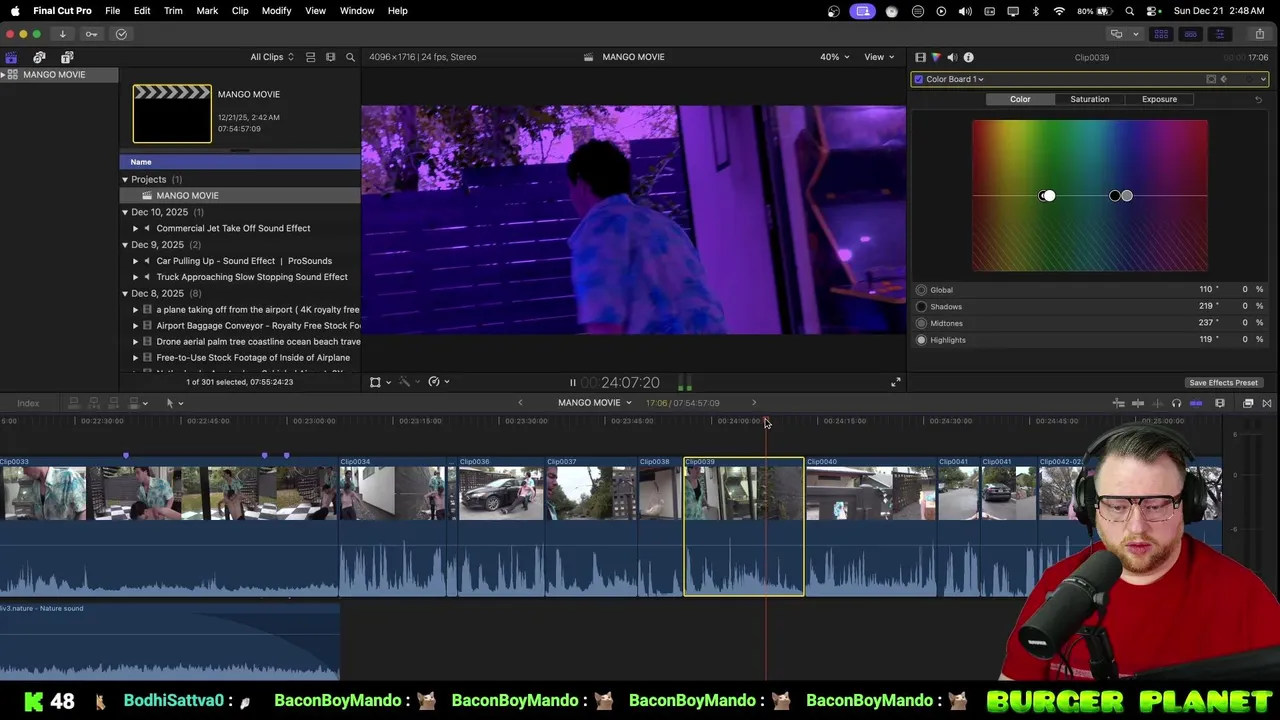The height and width of the screenshot is (720, 1280).
Task: Add a shape mask to Color Board
Action: (x=1211, y=79)
